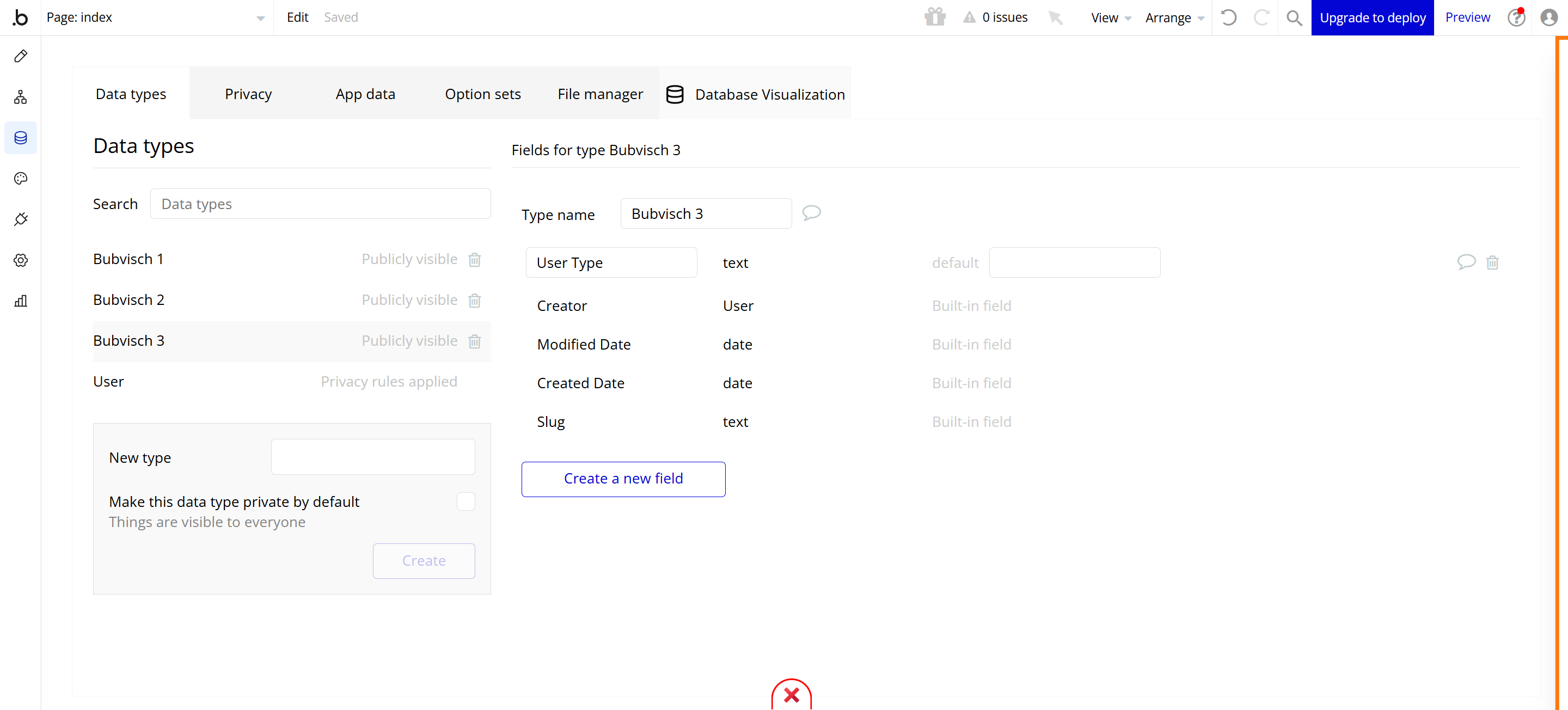1568x710 pixels.
Task: Open the Styles palette icon
Action: 21,179
